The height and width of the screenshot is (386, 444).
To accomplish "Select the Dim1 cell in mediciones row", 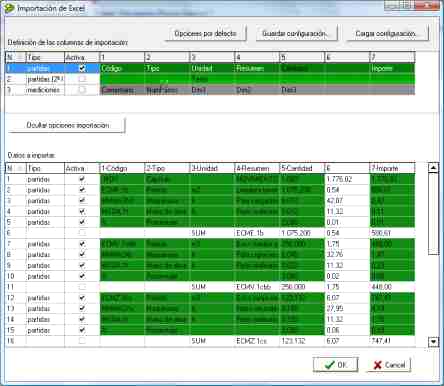I will 212,90.
